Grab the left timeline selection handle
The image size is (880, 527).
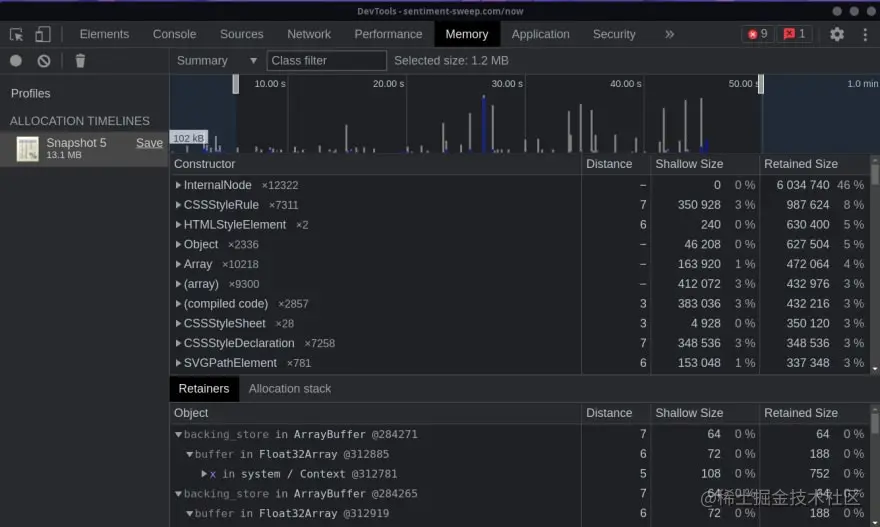(236, 84)
